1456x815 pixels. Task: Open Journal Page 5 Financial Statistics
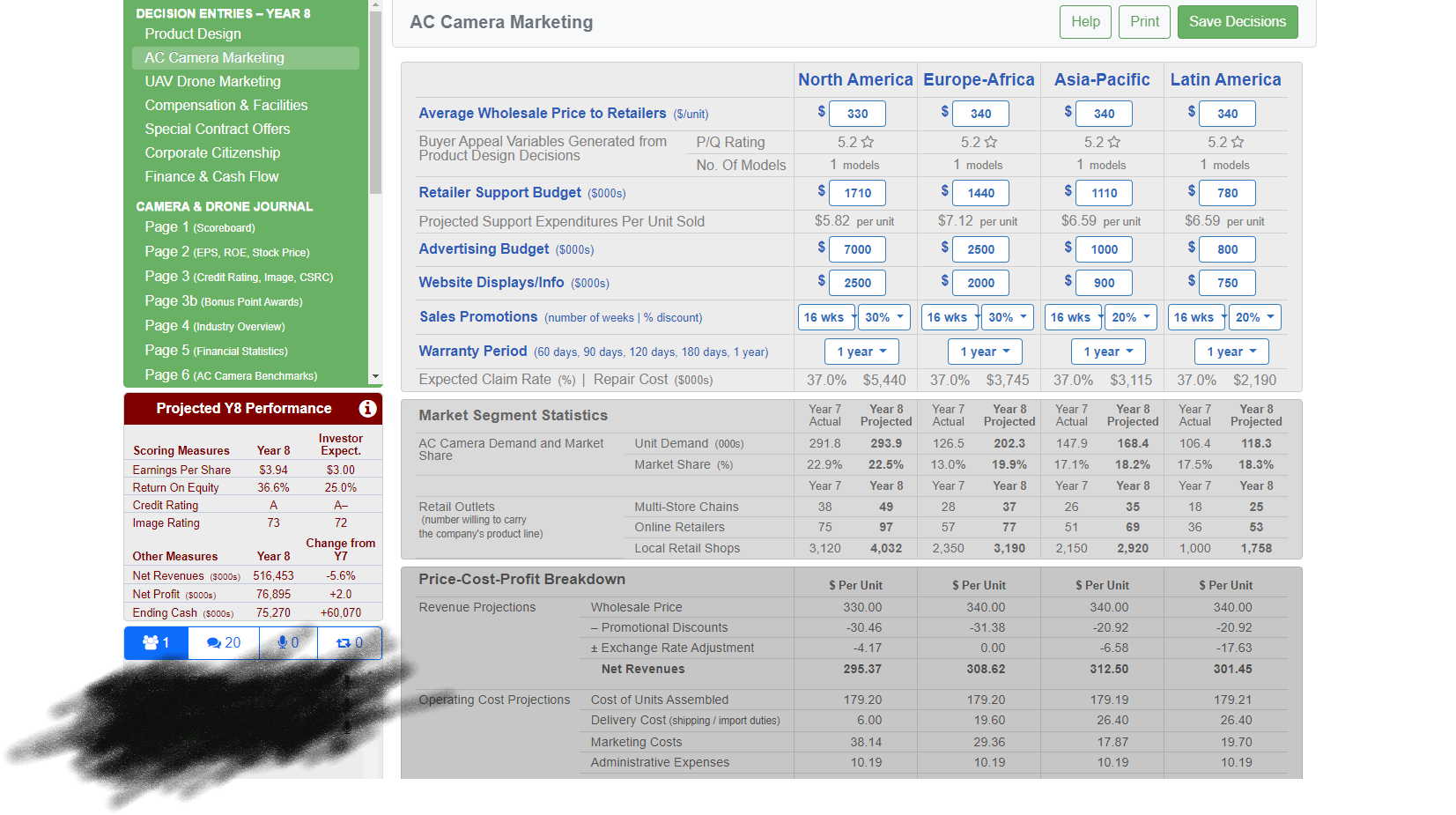click(216, 351)
